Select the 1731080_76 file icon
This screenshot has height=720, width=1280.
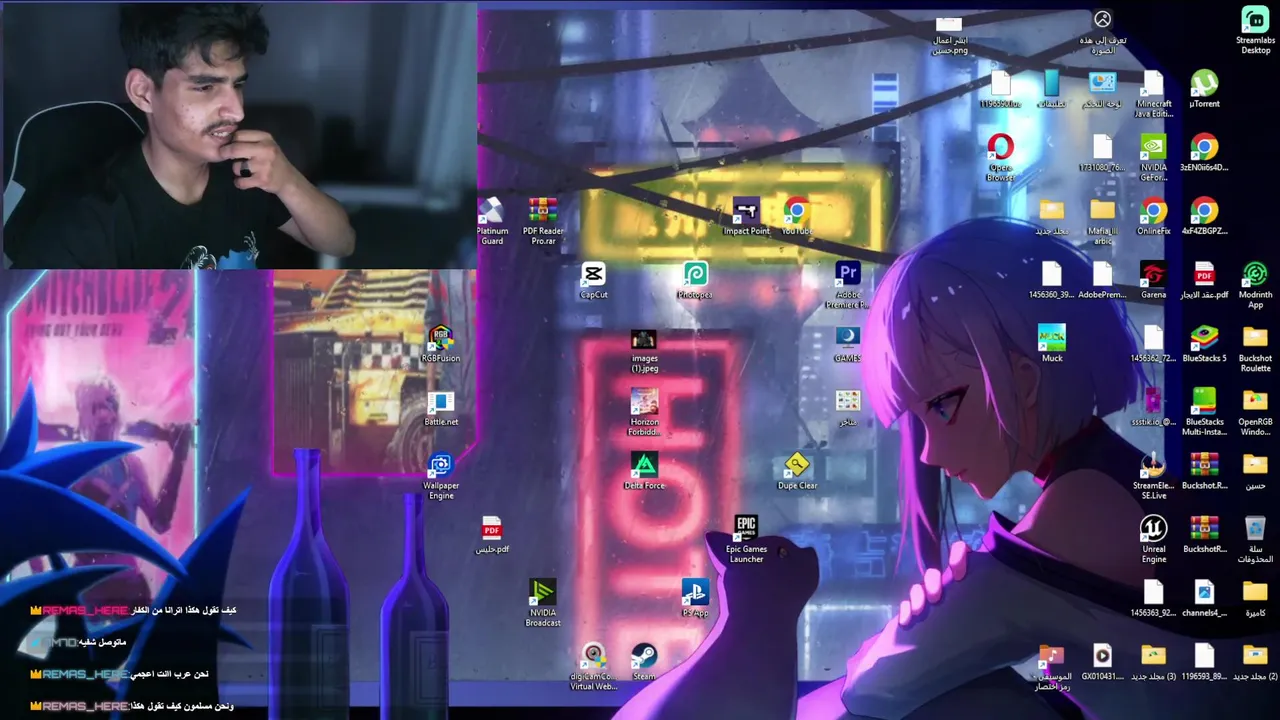tap(1102, 153)
